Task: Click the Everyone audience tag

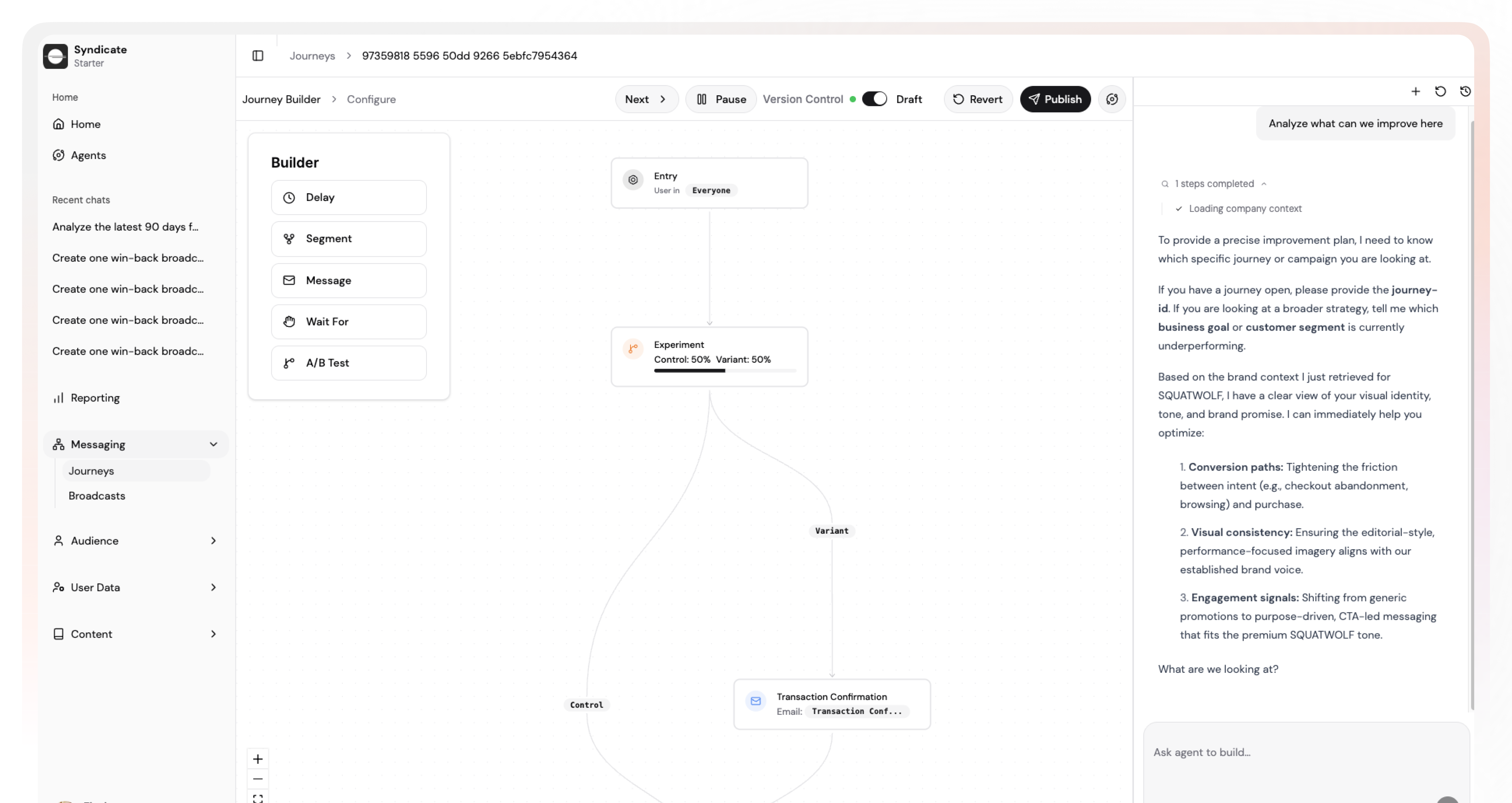Action: tap(711, 190)
